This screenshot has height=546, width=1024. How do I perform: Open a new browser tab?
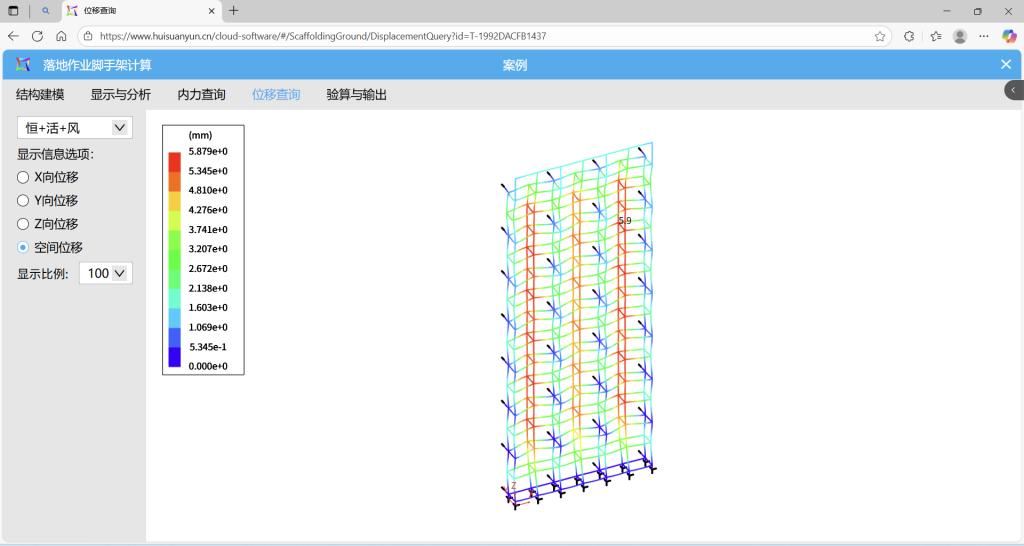[234, 11]
